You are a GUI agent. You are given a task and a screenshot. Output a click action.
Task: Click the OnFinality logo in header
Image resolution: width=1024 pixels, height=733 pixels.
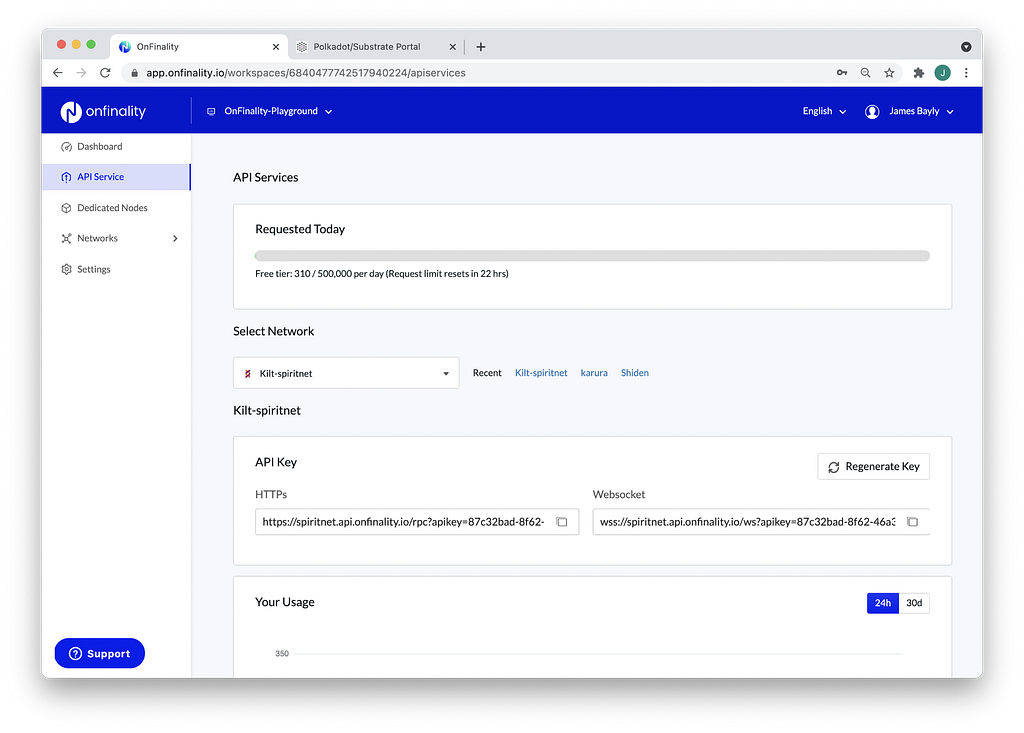[x=103, y=111]
